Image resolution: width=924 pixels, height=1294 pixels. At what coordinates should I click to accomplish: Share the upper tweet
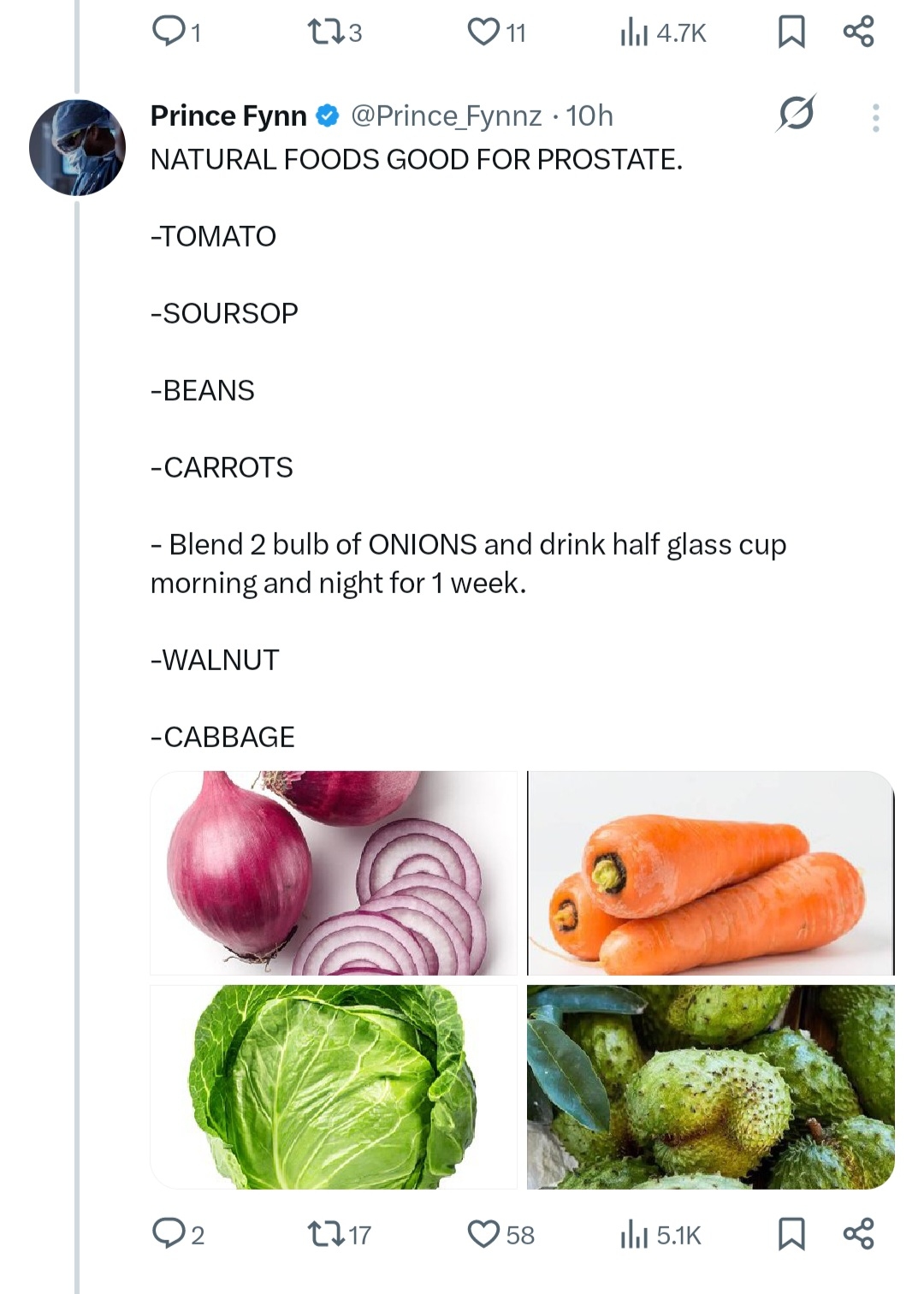tap(858, 32)
